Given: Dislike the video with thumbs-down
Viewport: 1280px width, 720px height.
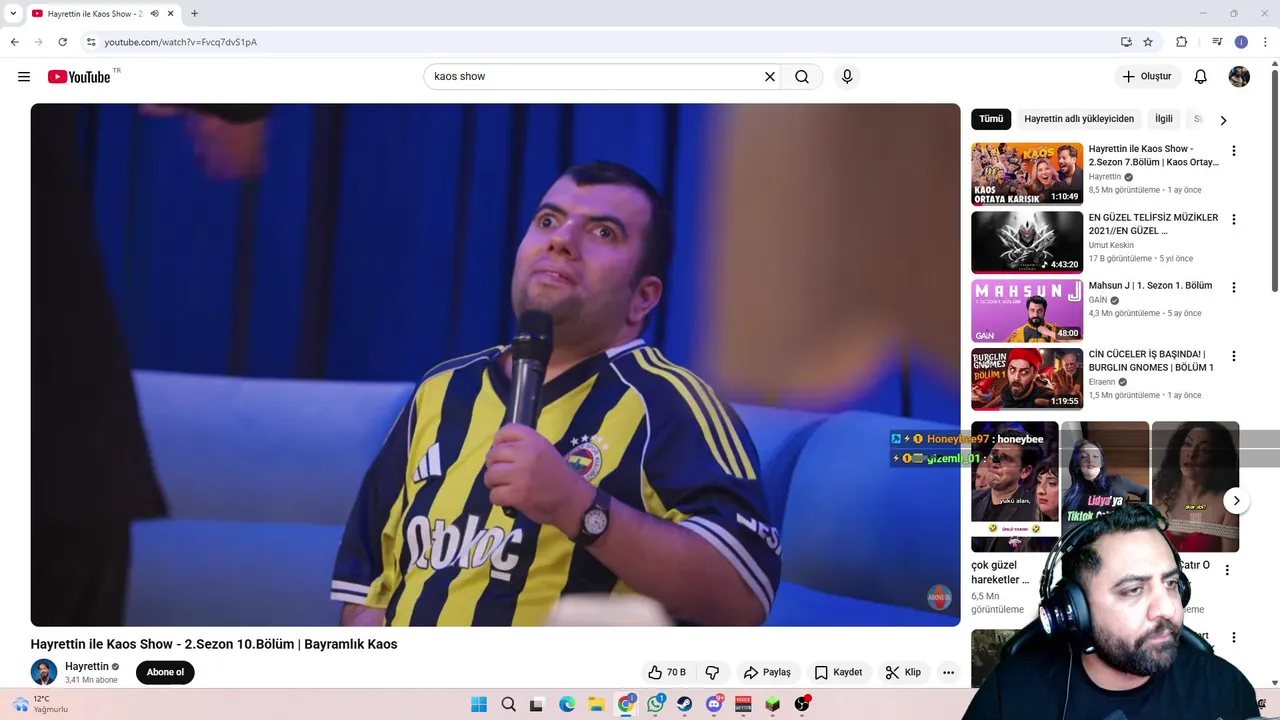Looking at the screenshot, I should (x=712, y=672).
